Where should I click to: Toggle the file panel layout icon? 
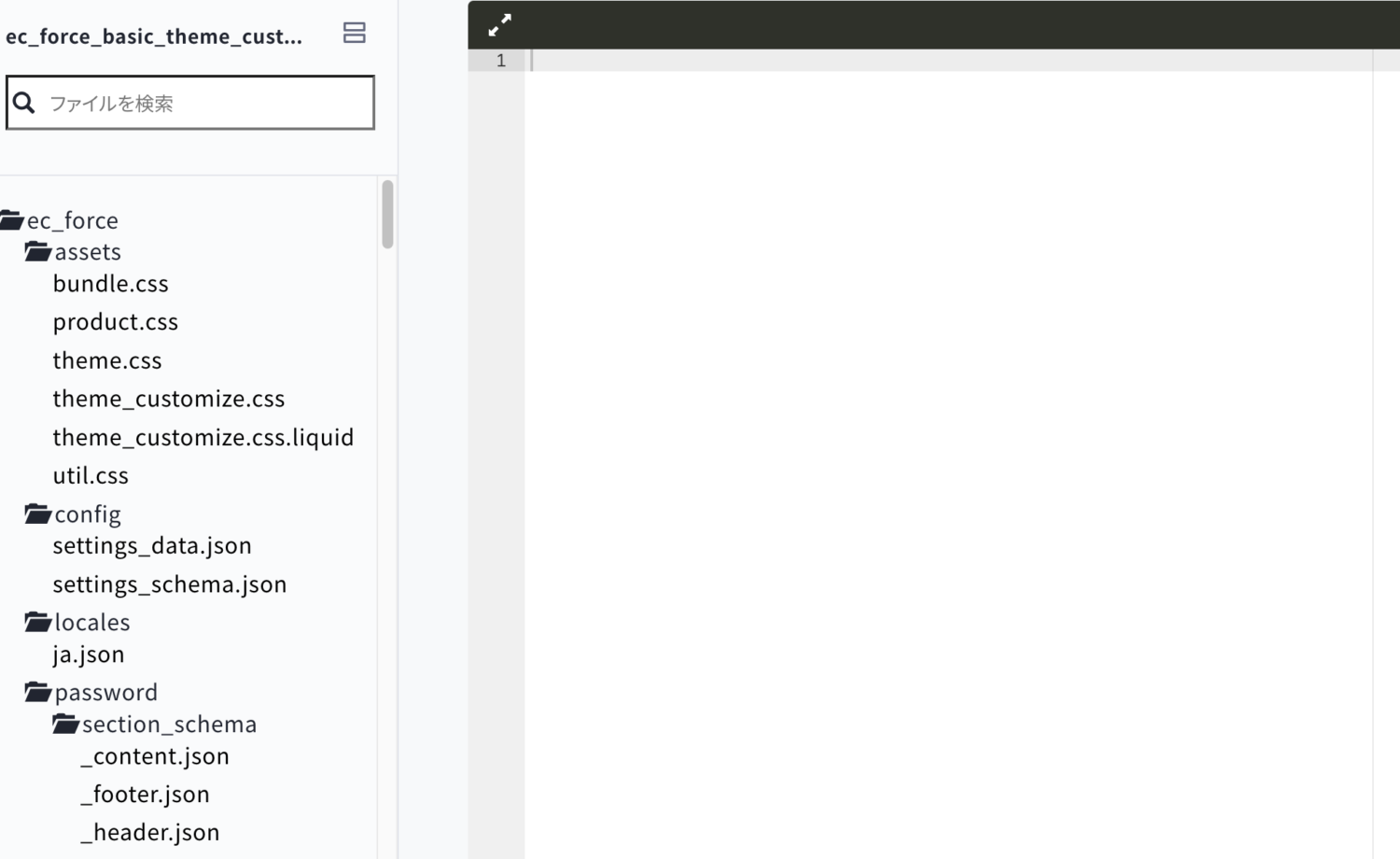354,34
